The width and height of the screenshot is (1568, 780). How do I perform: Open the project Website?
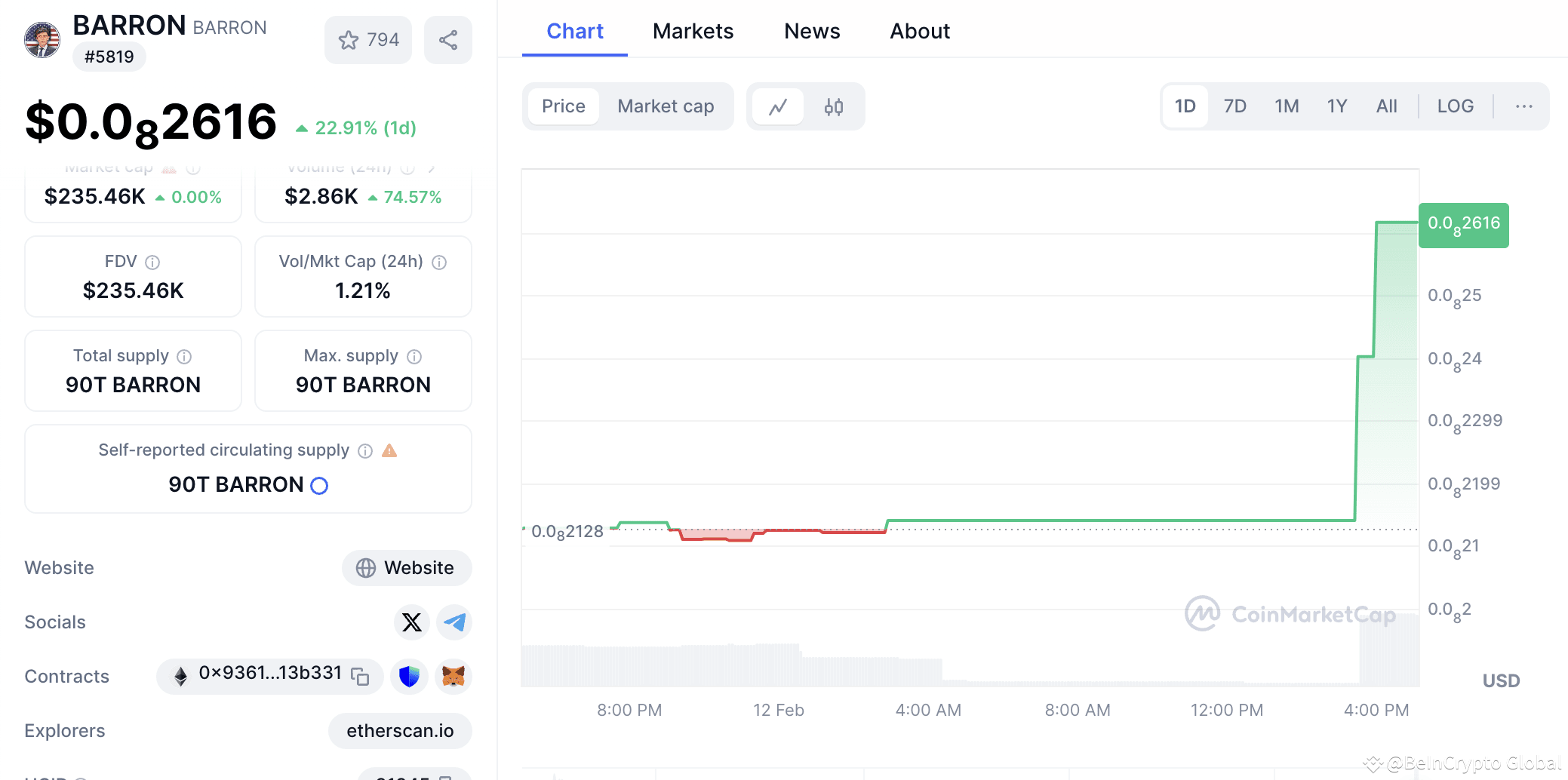[407, 567]
